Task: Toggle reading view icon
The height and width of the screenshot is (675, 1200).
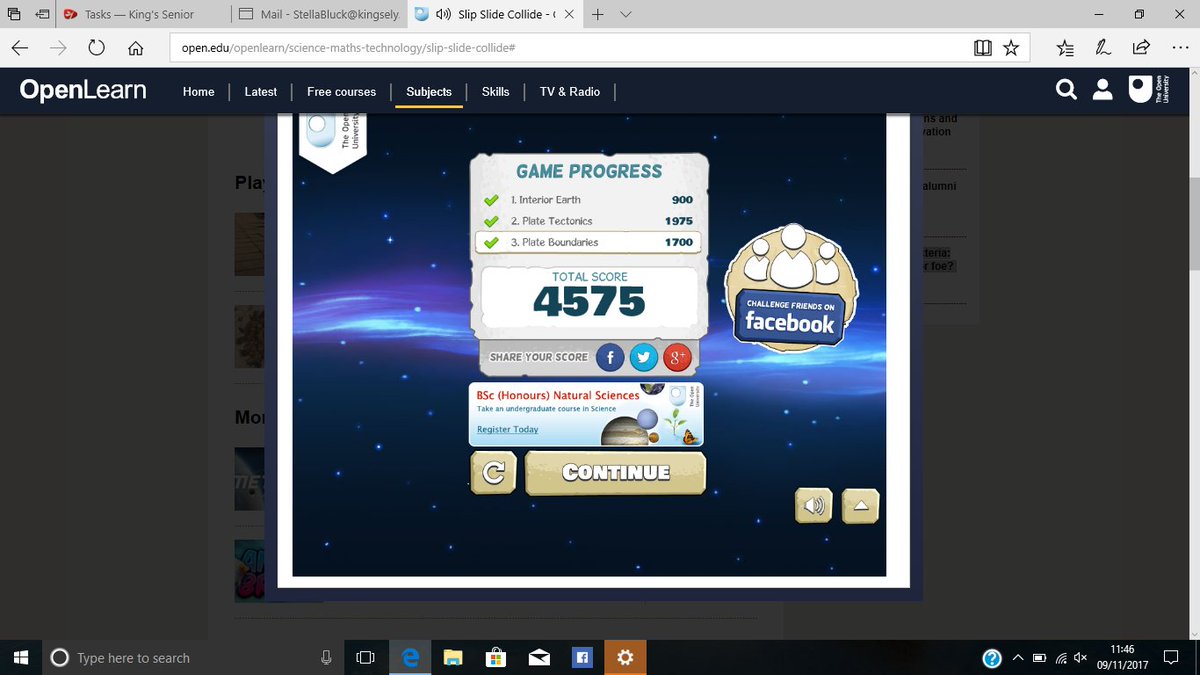Action: pos(982,48)
